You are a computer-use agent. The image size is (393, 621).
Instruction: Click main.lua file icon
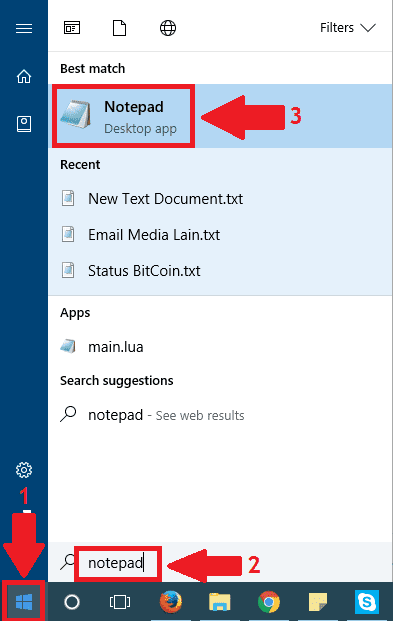tap(68, 347)
